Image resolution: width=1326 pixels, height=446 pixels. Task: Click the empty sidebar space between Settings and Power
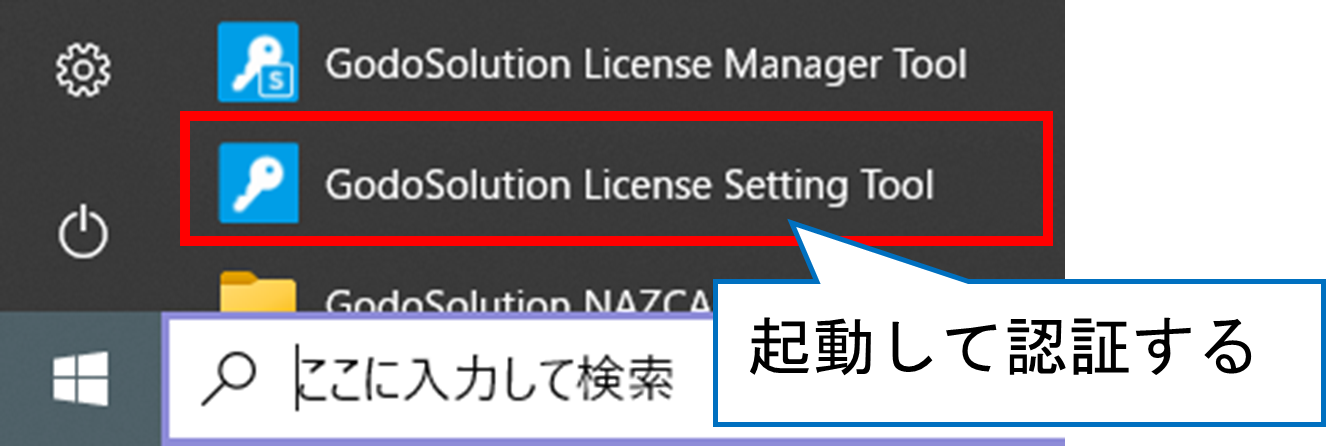(x=84, y=150)
